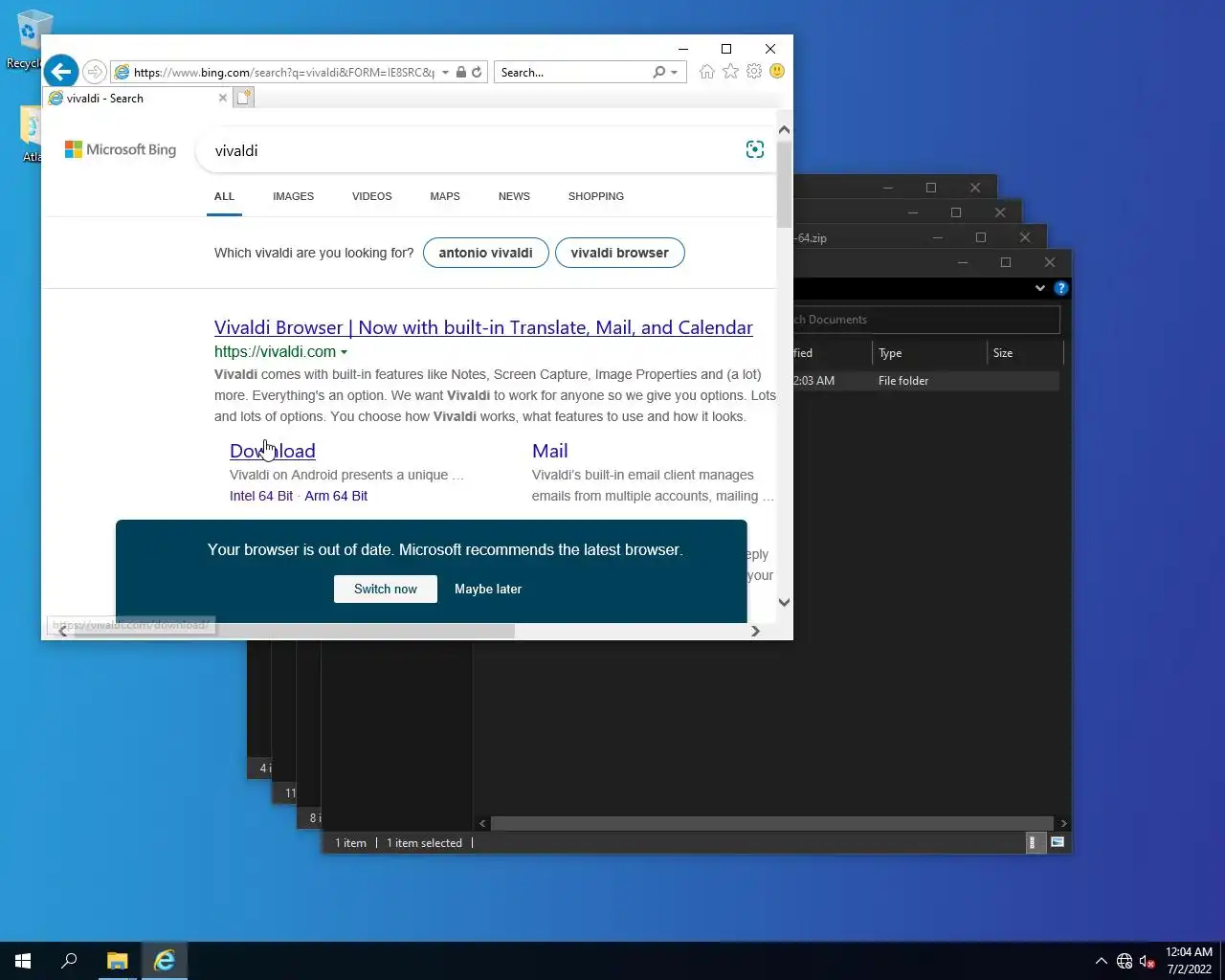Select the File folder row in File Explorer

(x=926, y=381)
